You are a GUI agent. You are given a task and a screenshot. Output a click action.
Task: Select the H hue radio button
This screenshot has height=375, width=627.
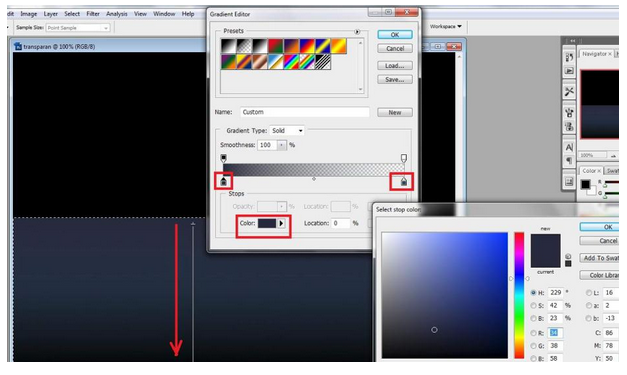click(533, 293)
